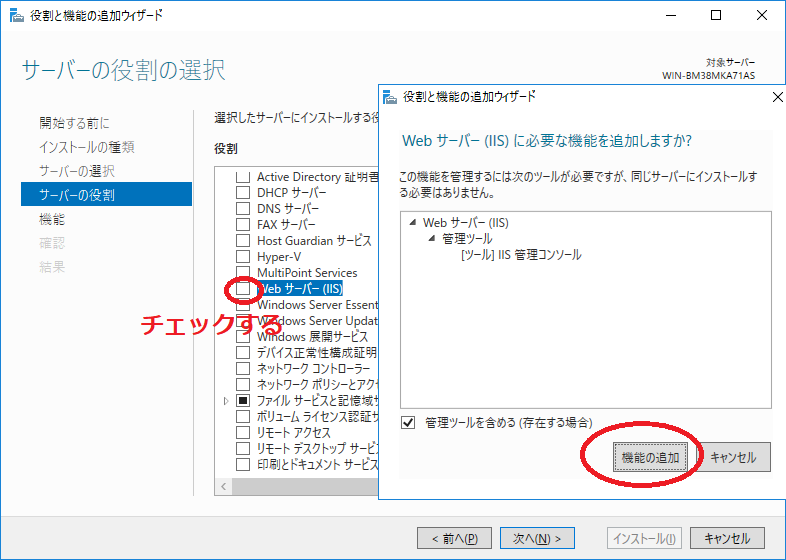The height and width of the screenshot is (560, 786).
Task: Select [ツール] IIS 管理コンソール item
Action: pos(520,255)
